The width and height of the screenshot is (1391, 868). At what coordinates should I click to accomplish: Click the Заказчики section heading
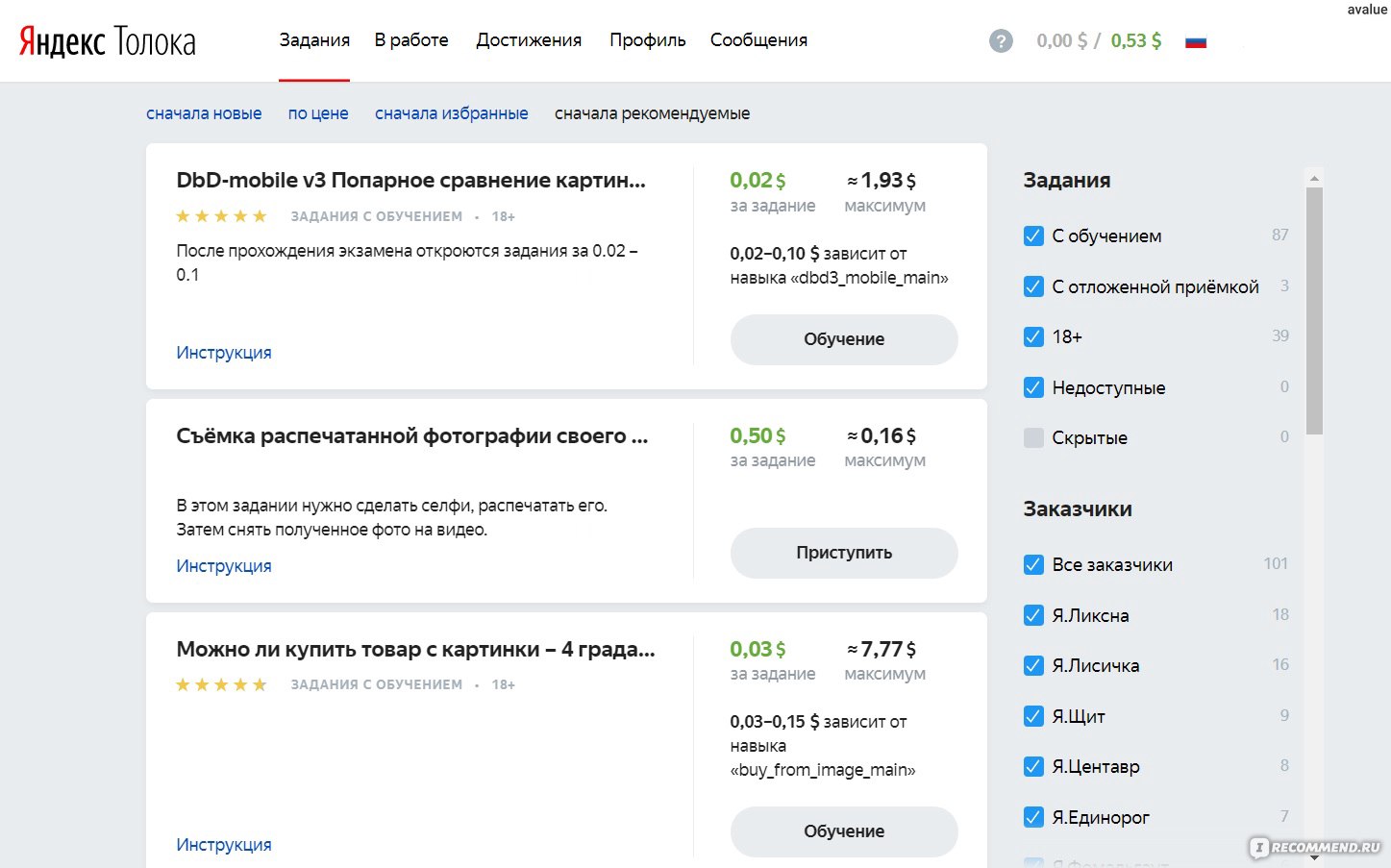pos(1078,509)
